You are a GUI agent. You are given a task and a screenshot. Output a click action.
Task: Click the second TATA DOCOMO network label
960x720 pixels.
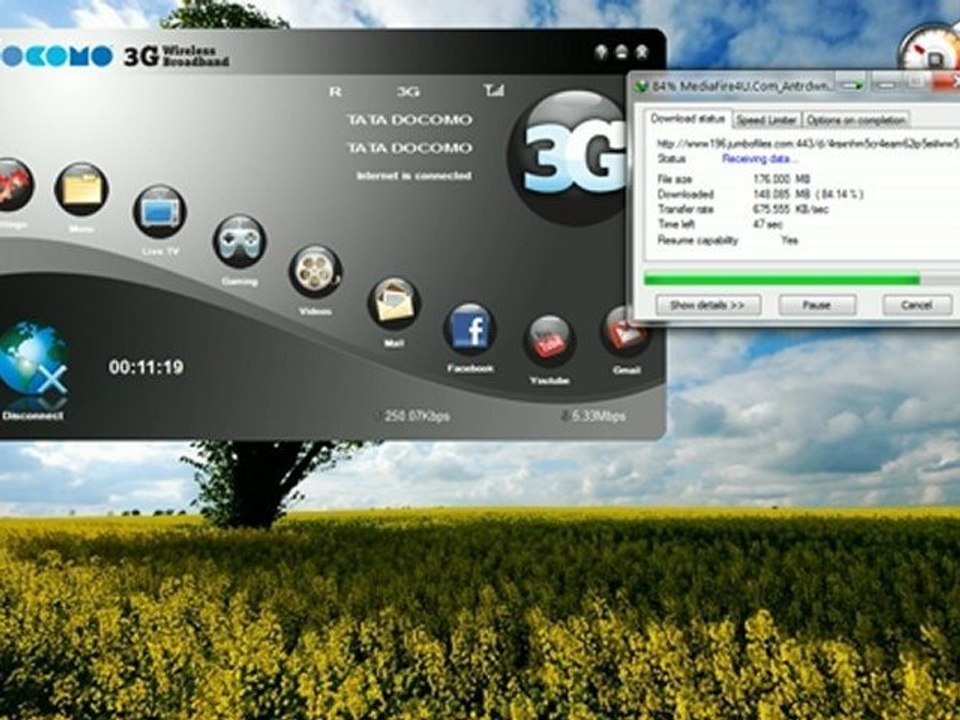[x=410, y=148]
